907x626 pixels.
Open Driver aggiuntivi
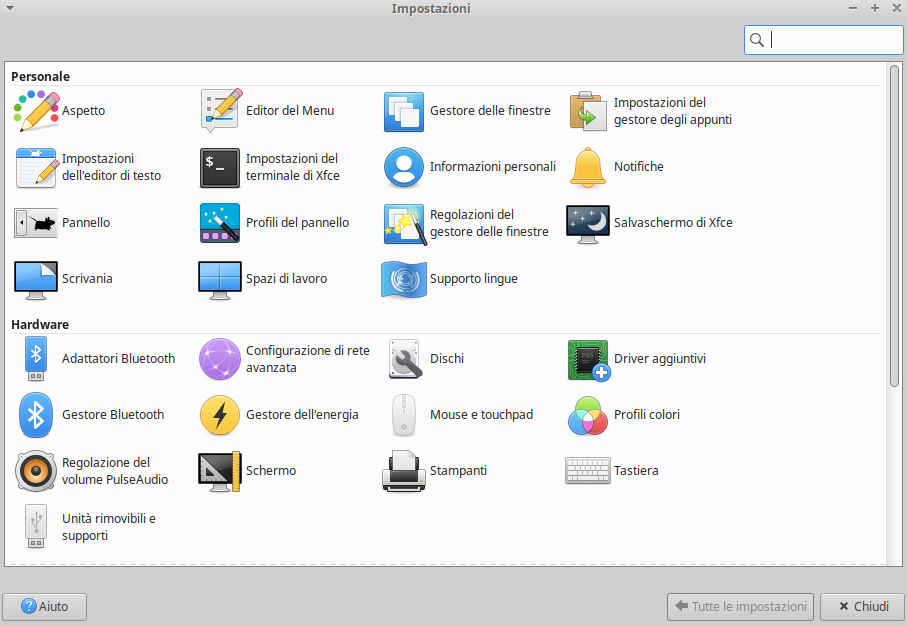(637, 359)
